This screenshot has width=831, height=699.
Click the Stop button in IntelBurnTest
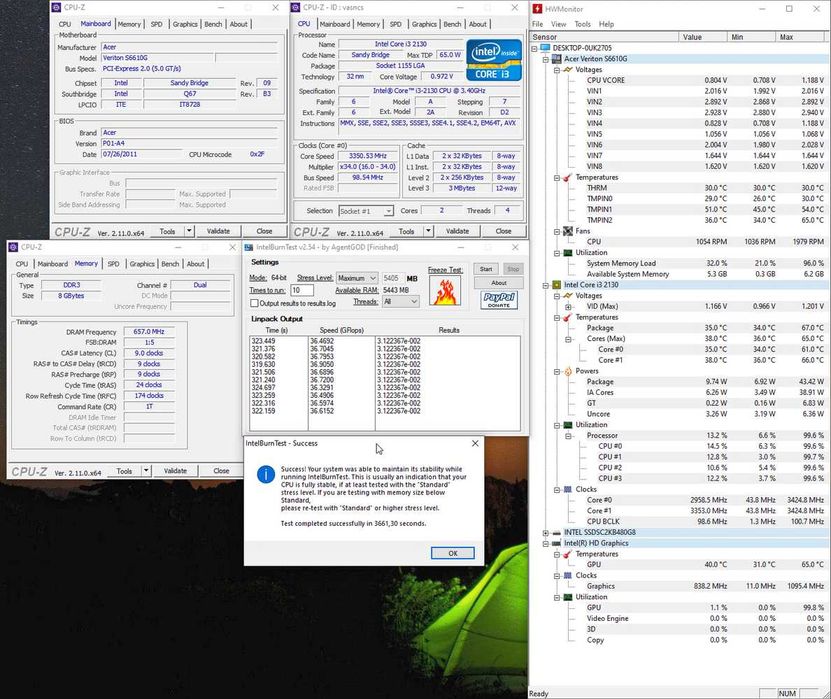tap(513, 269)
